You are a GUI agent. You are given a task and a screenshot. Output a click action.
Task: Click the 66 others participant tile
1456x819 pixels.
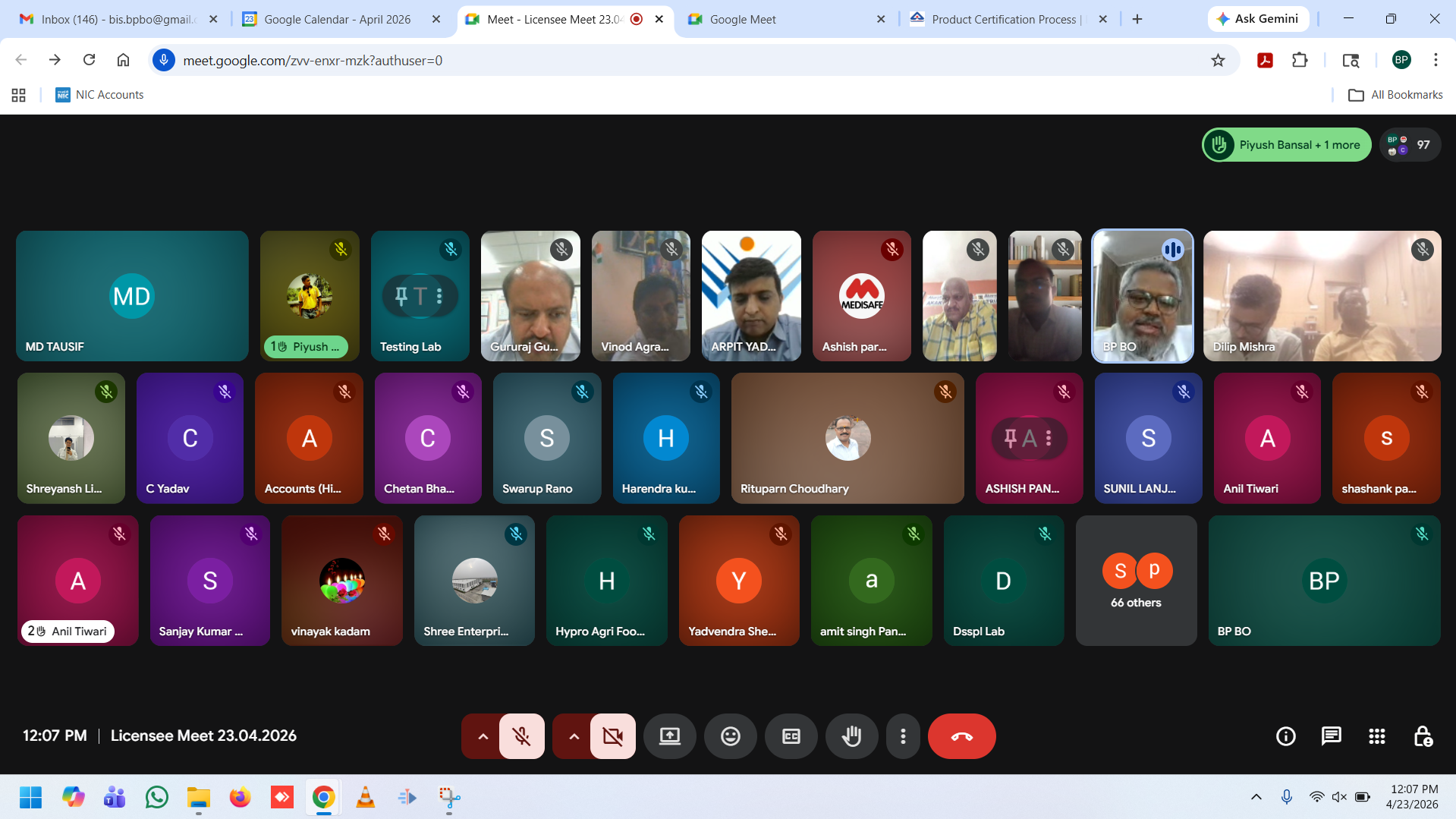1136,581
